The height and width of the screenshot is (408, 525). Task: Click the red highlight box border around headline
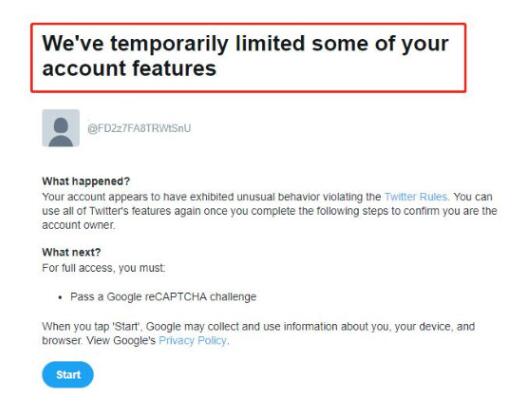248,24
